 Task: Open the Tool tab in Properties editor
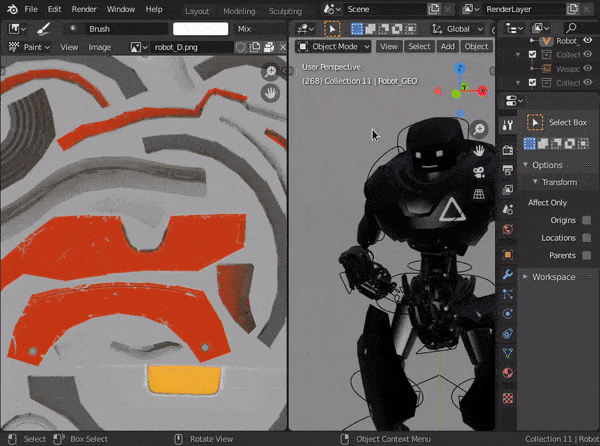tap(508, 125)
